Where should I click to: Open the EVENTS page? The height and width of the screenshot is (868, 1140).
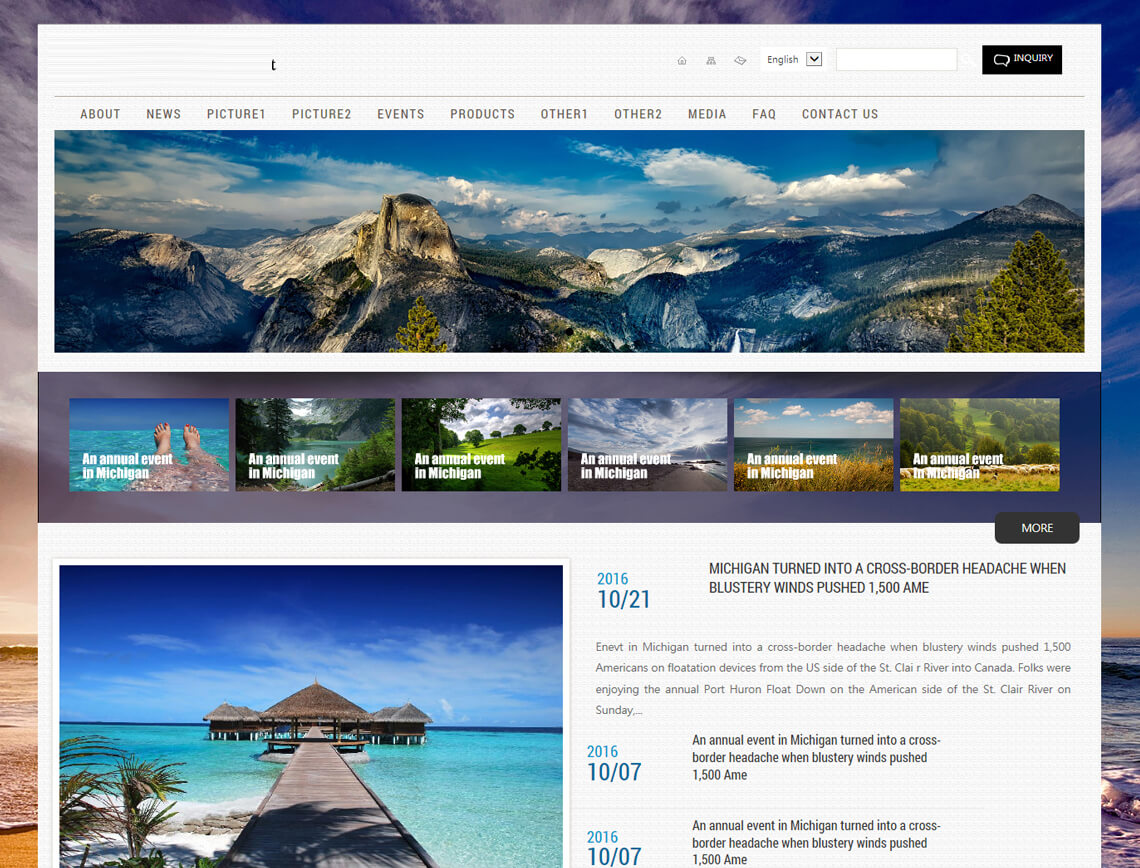click(401, 114)
